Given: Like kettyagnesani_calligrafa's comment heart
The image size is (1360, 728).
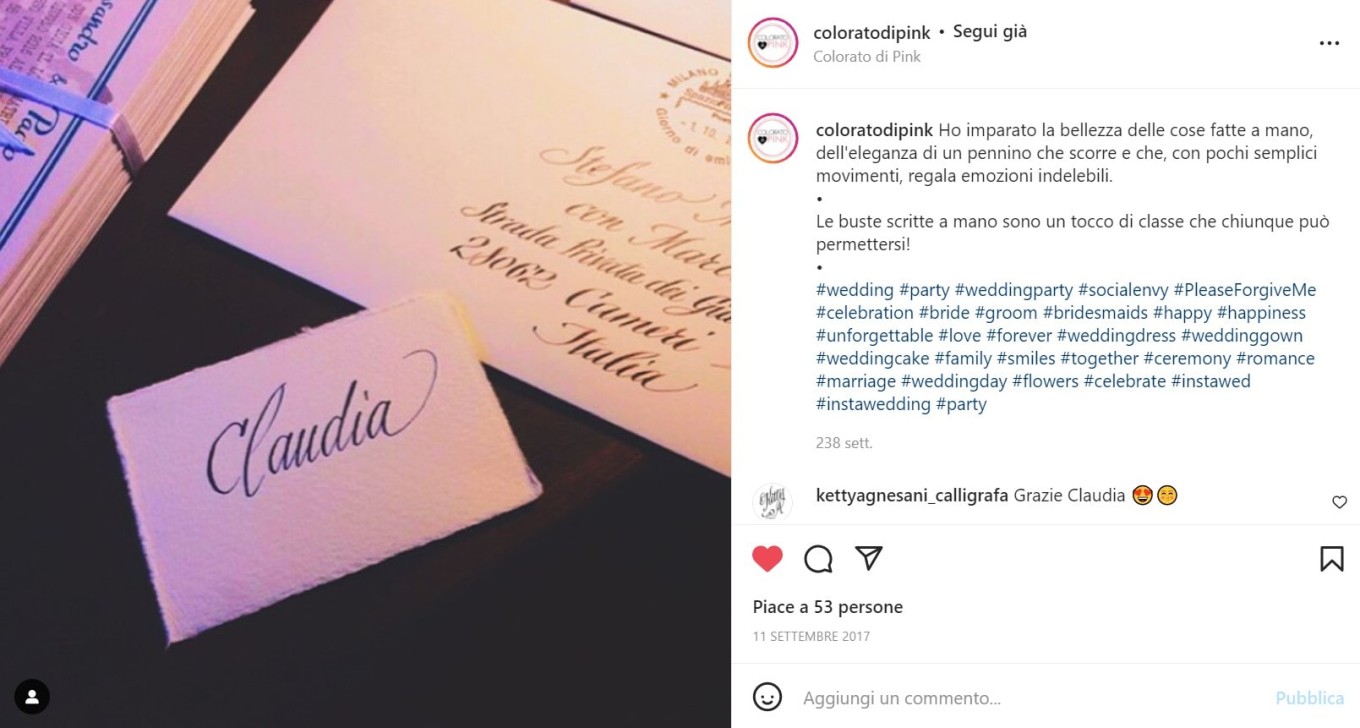Looking at the screenshot, I should [x=1339, y=502].
